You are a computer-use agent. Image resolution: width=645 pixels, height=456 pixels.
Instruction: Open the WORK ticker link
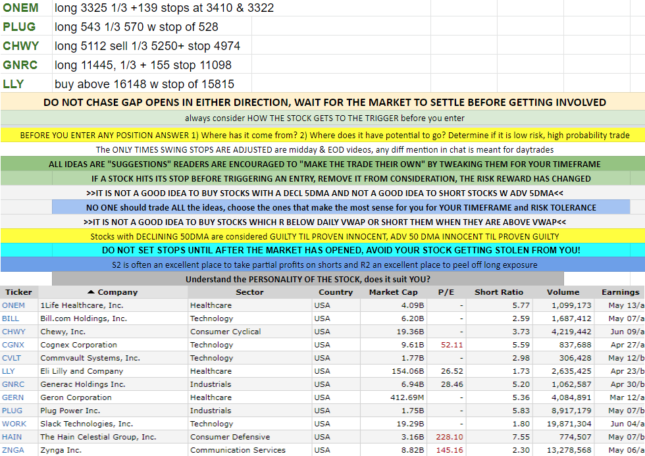14,424
